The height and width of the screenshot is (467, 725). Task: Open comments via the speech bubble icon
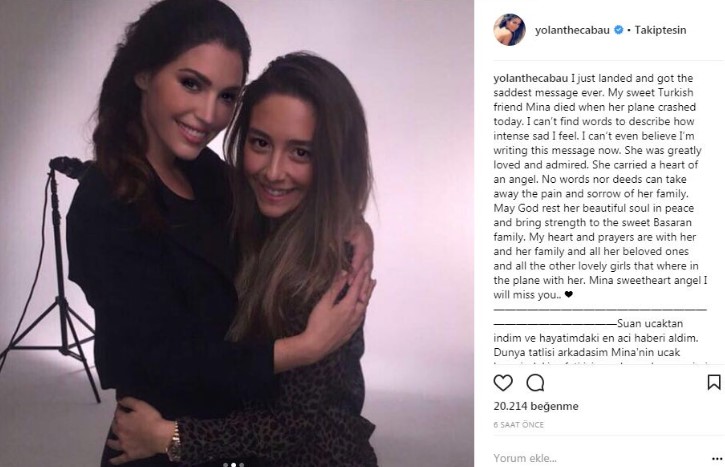(x=535, y=383)
